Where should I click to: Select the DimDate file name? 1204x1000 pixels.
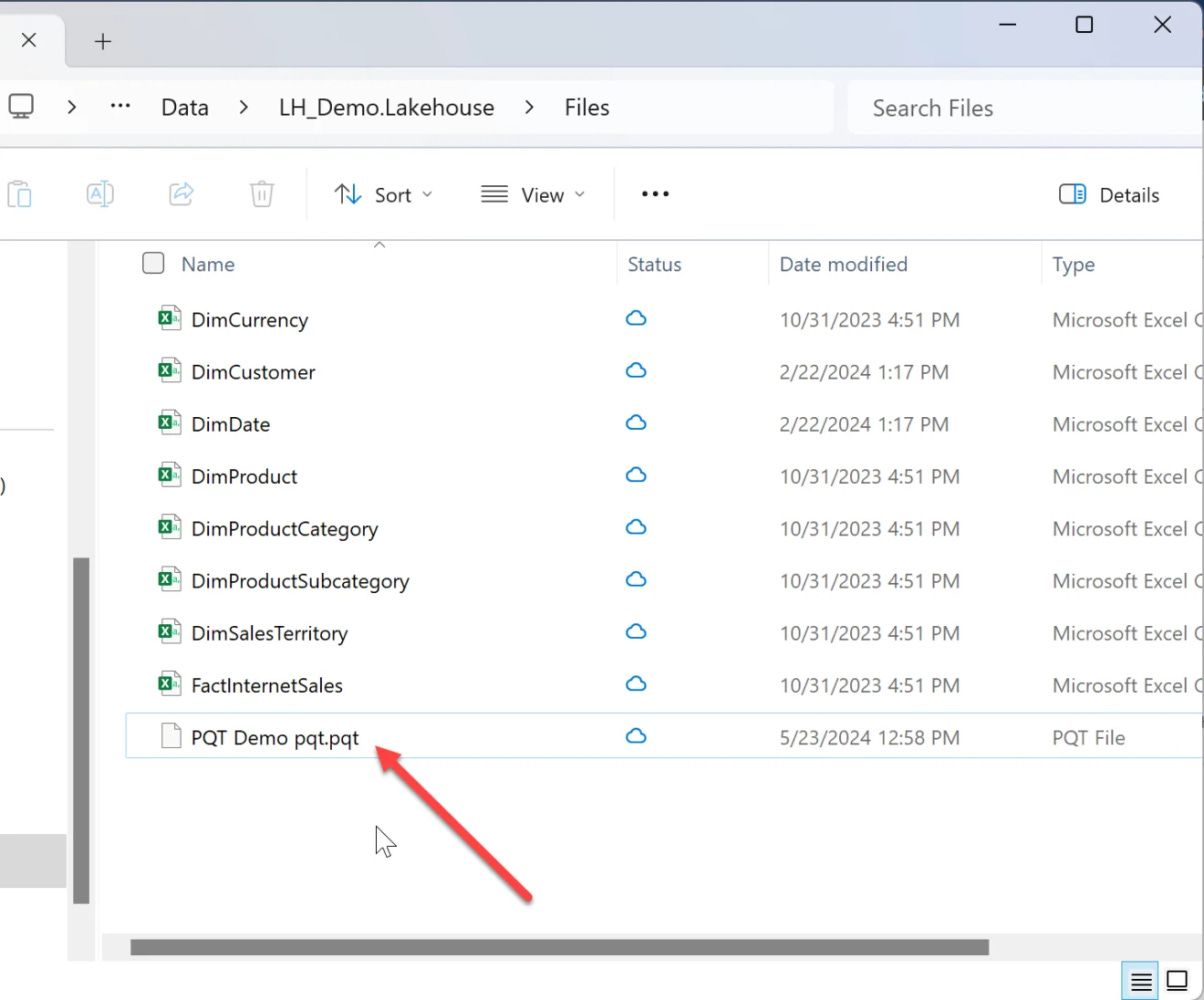[x=230, y=424]
